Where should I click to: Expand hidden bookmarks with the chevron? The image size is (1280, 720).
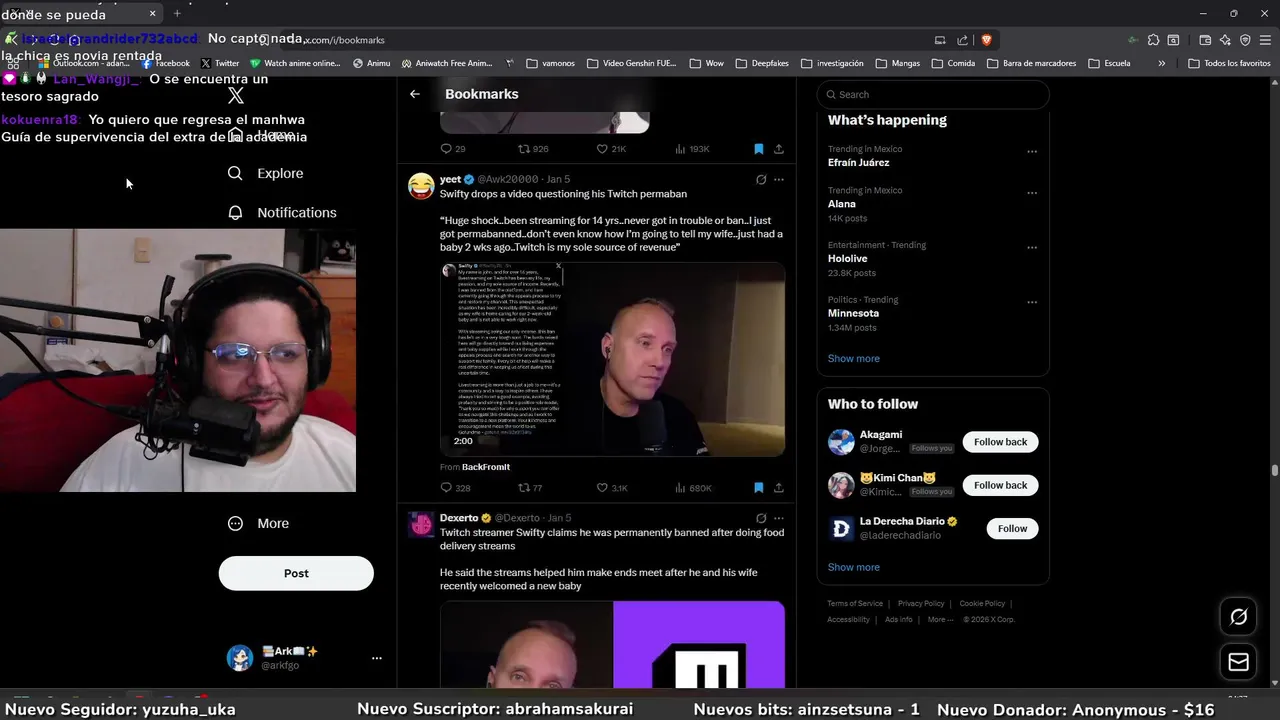coord(1161,63)
